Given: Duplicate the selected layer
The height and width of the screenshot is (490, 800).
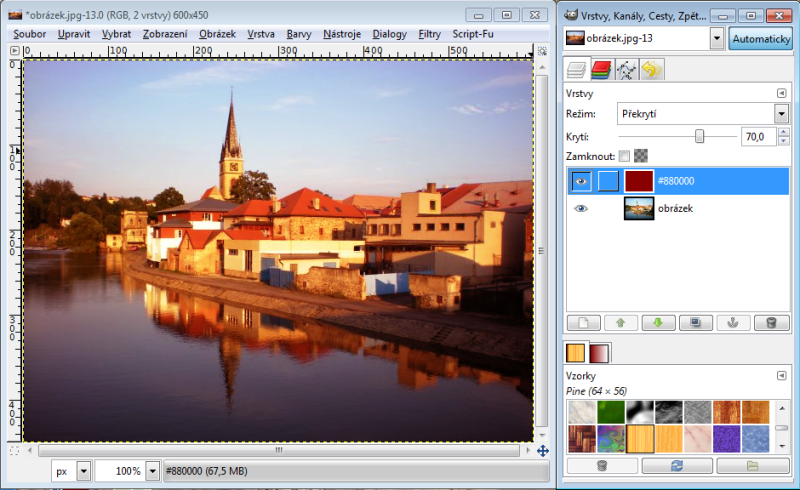Looking at the screenshot, I should click(694, 322).
